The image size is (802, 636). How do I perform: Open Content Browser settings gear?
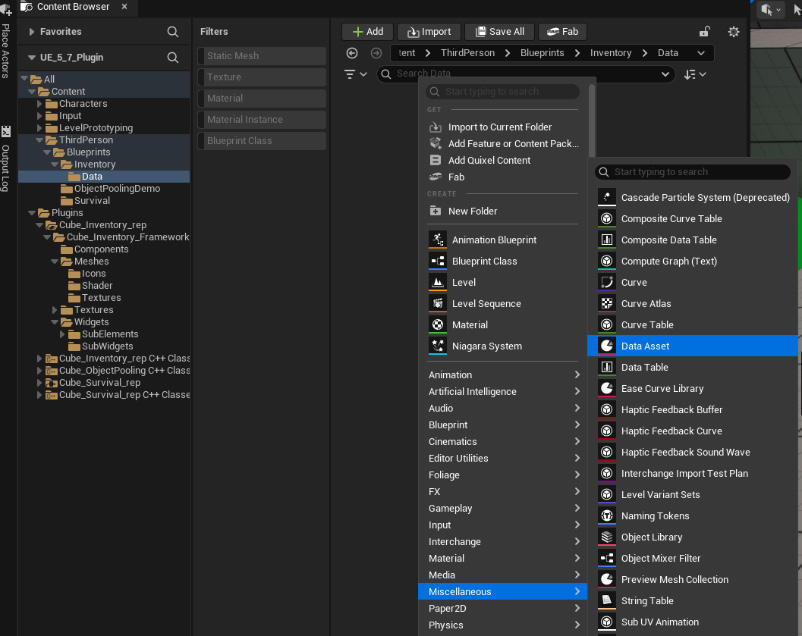(733, 32)
